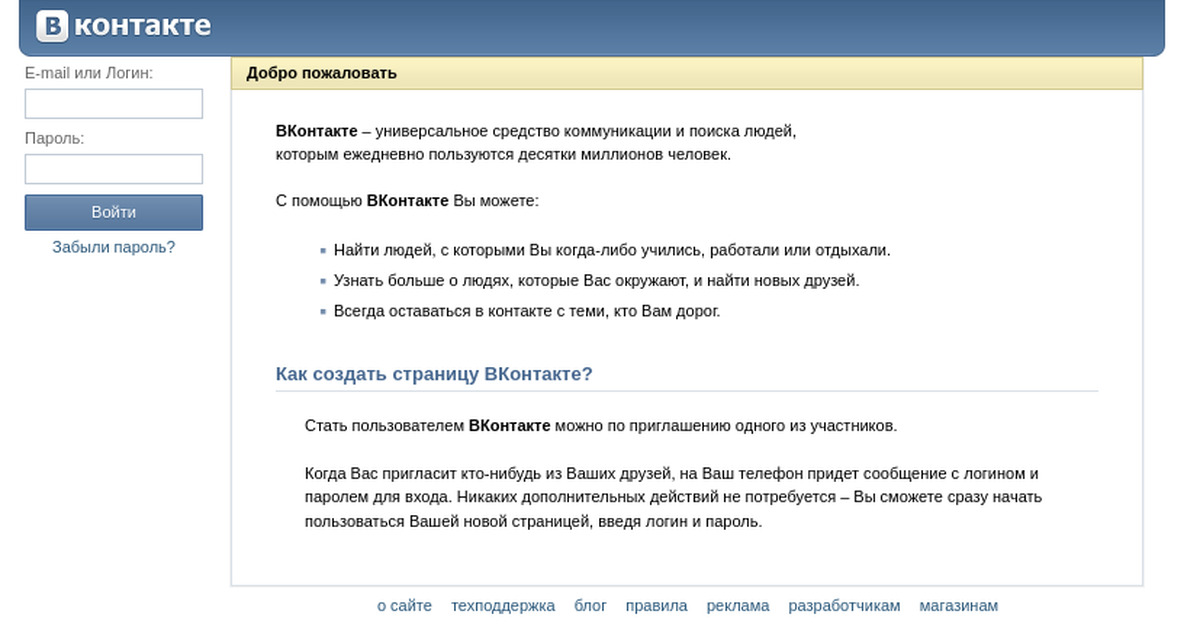Open the техподдержка footer link

point(503,606)
